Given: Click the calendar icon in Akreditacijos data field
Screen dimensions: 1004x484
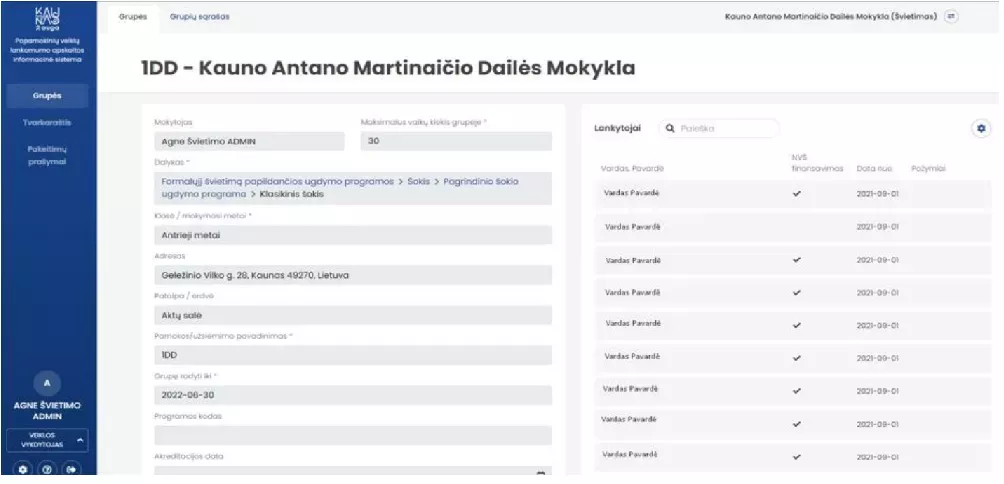Looking at the screenshot, I should pyautogui.click(x=541, y=472).
